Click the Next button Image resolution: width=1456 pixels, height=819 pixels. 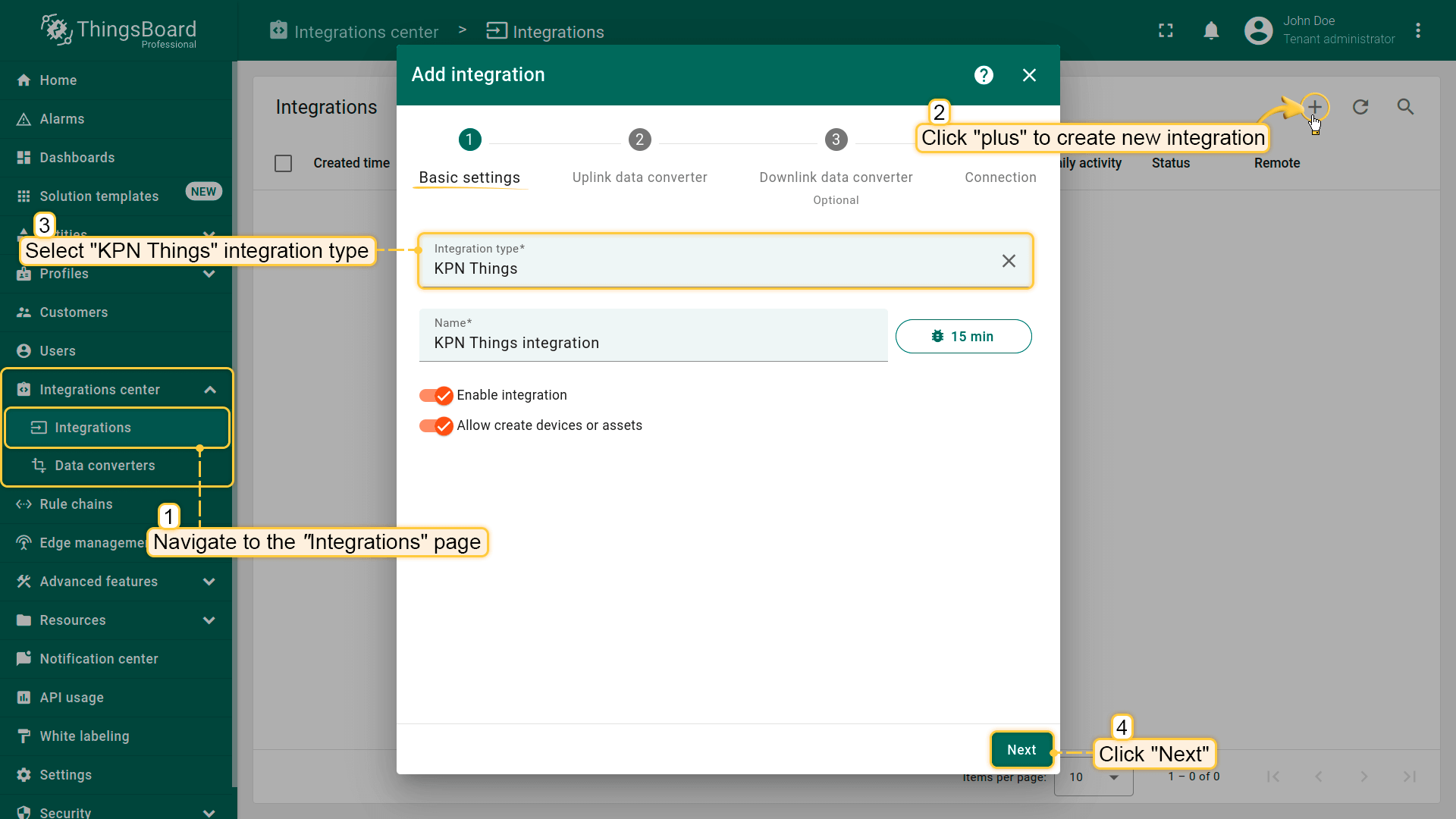point(1021,750)
